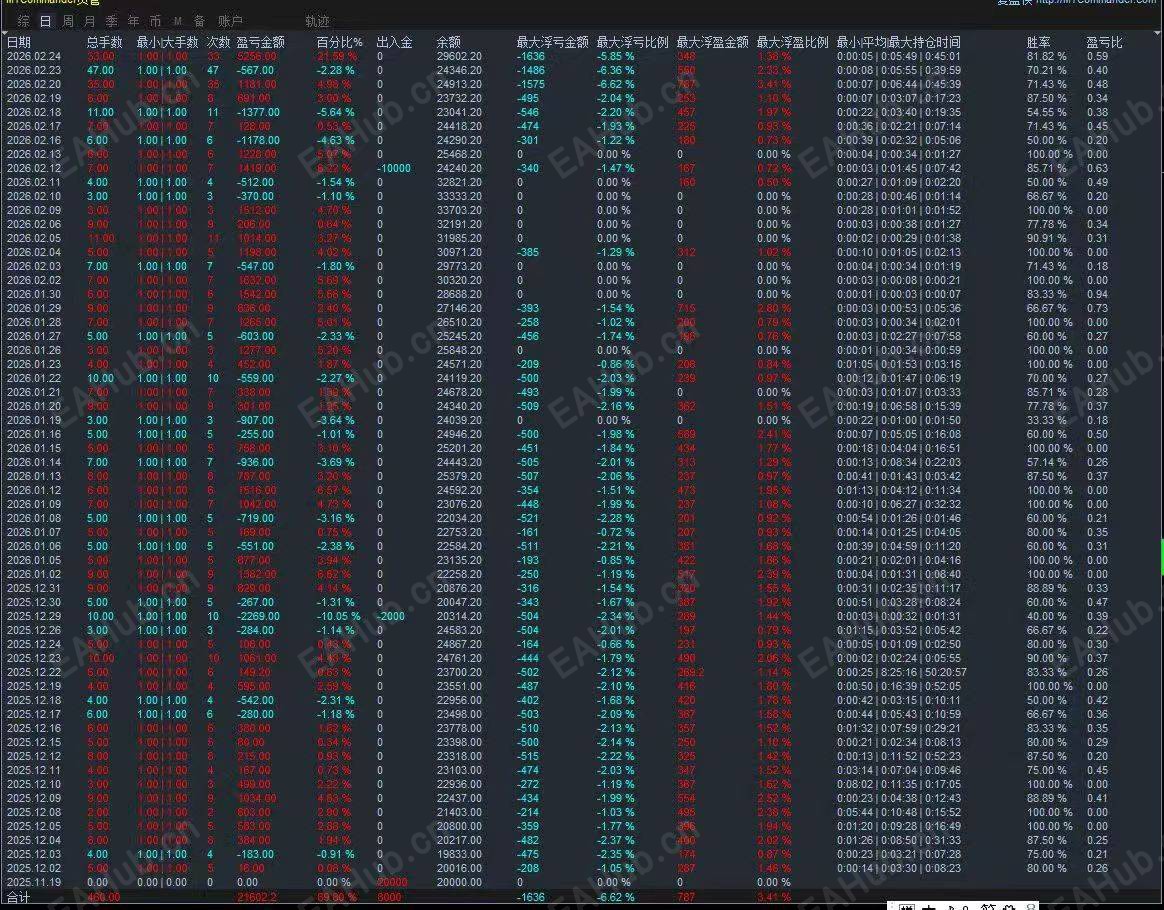Open the 币 currency tab
1164x910 pixels.
click(155, 22)
